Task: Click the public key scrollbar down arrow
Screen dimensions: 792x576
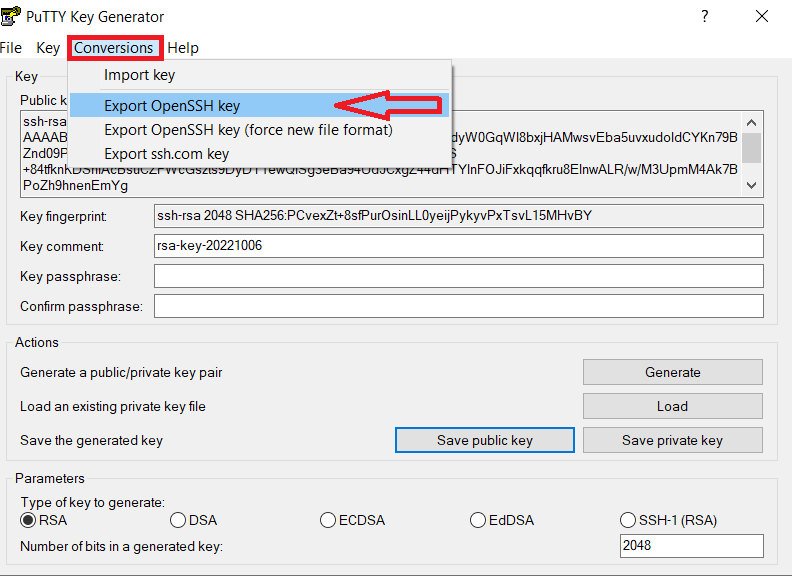Action: (x=752, y=185)
